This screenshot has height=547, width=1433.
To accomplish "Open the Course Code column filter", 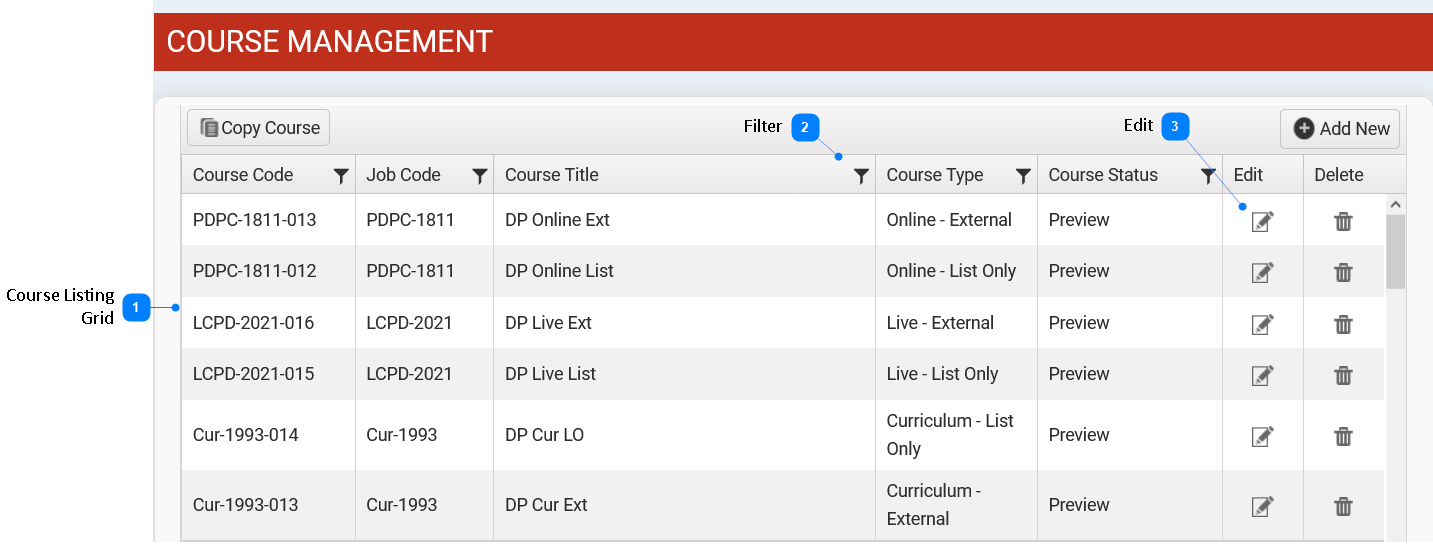I will click(341, 176).
